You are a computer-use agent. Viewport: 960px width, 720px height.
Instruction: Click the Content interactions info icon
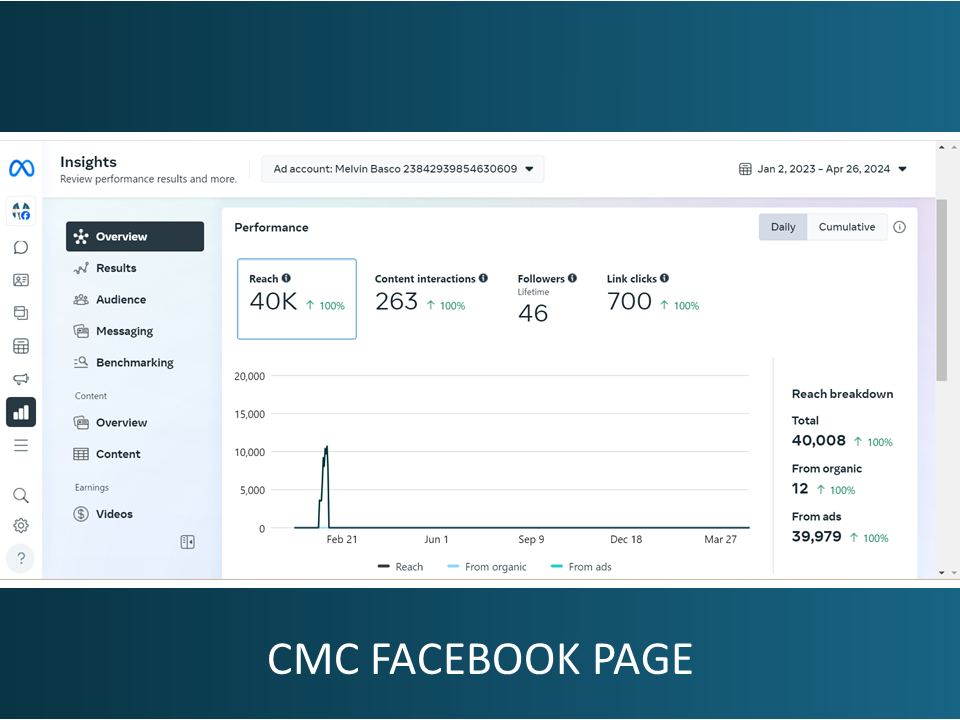pos(483,278)
